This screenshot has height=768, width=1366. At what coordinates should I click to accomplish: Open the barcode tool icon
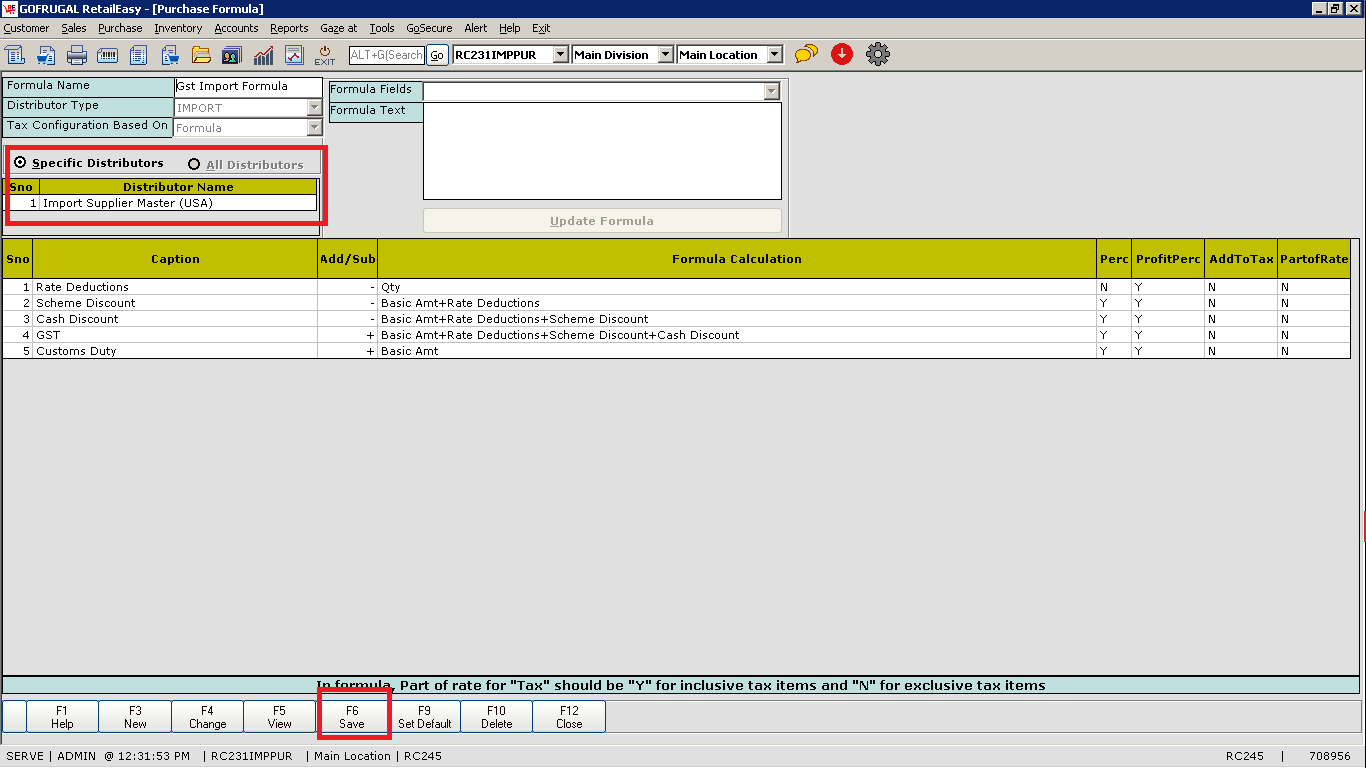click(x=108, y=55)
